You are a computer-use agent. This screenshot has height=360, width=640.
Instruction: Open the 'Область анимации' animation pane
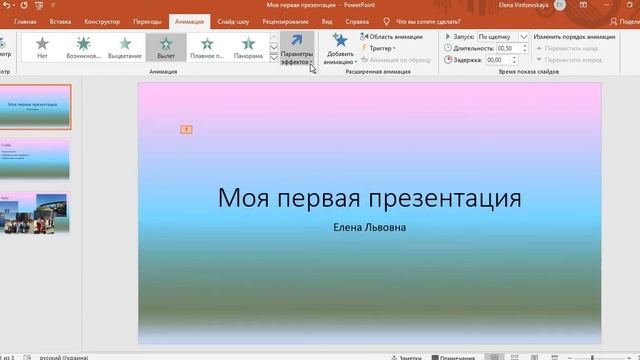click(x=391, y=37)
